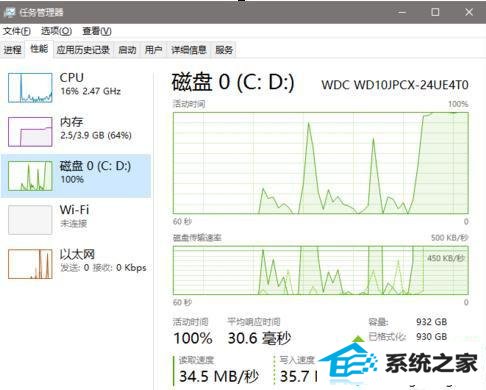The width and height of the screenshot is (486, 390).
Task: Switch to the 启动 tab
Action: [127, 50]
